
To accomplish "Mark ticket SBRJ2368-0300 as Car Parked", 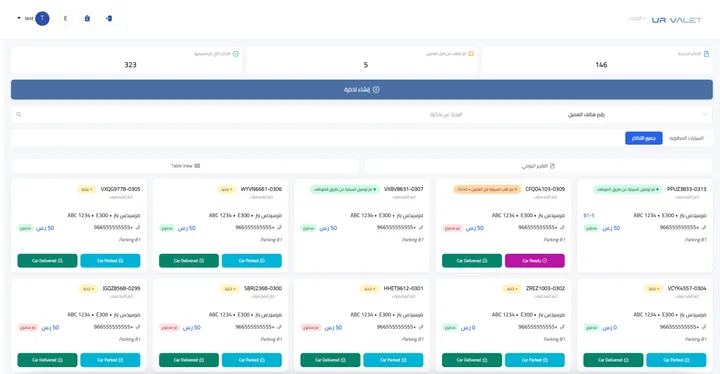I will pos(252,360).
